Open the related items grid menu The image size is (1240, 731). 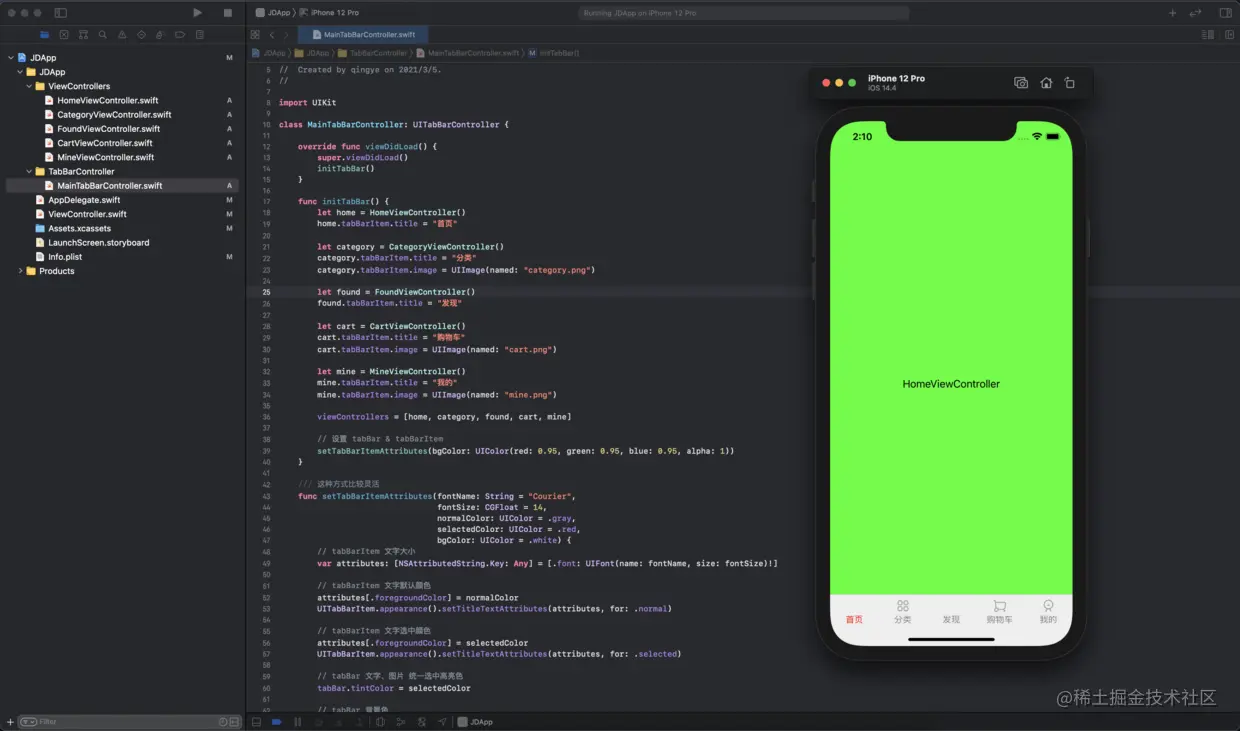click(x=255, y=35)
